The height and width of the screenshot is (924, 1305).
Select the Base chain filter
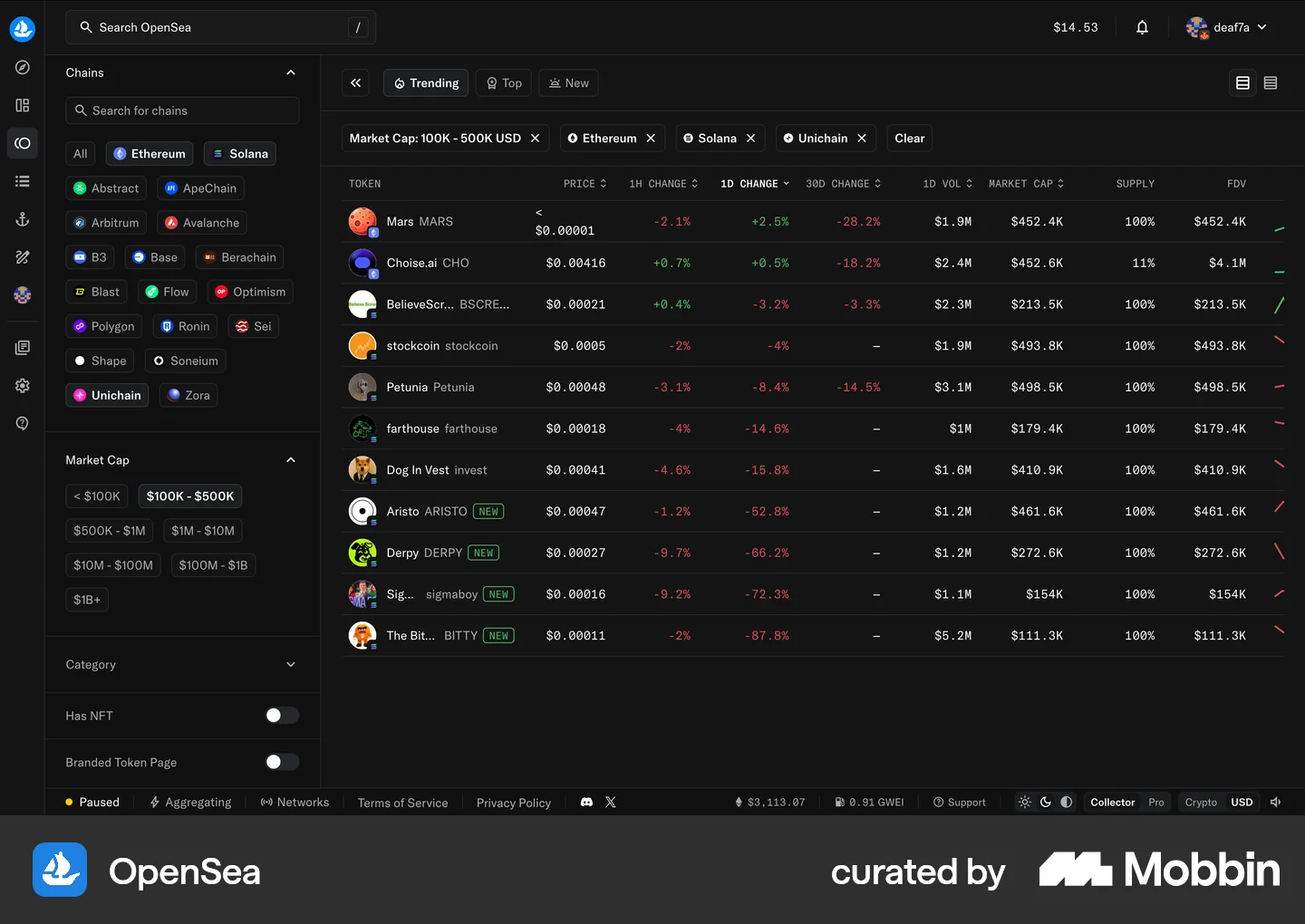(155, 257)
